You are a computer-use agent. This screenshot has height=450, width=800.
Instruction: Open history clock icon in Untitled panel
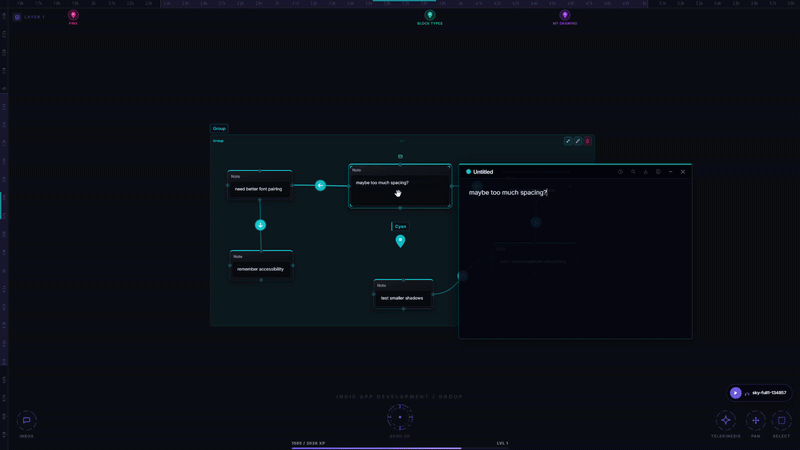(620, 172)
